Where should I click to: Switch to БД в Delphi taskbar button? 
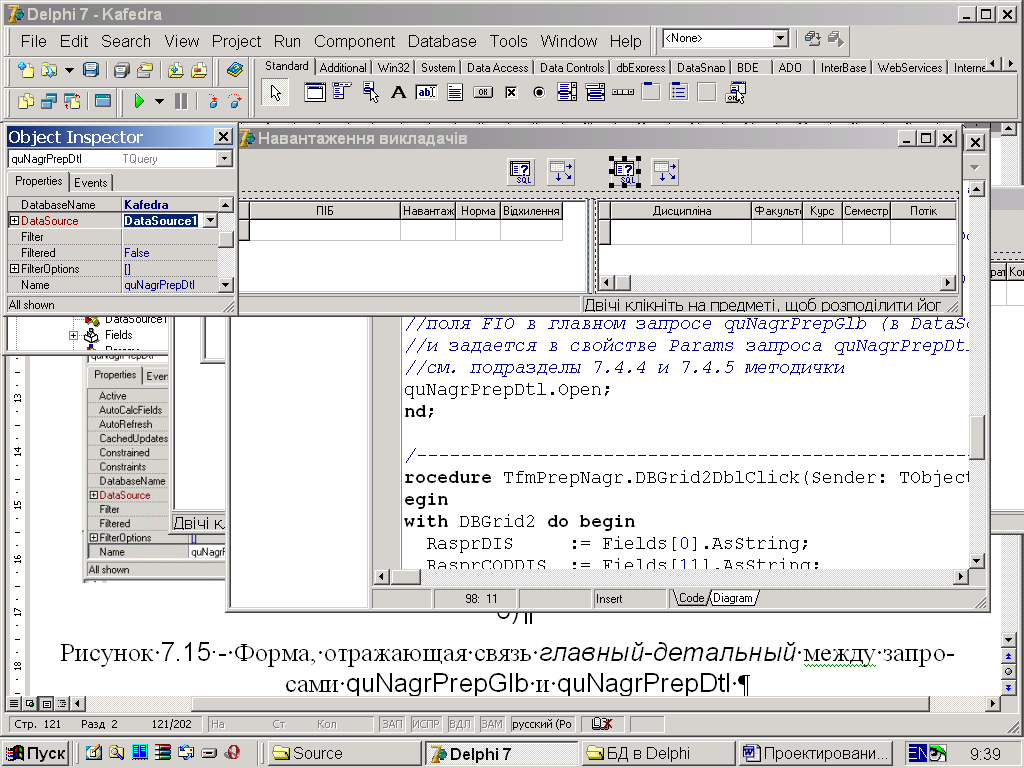tap(658, 753)
